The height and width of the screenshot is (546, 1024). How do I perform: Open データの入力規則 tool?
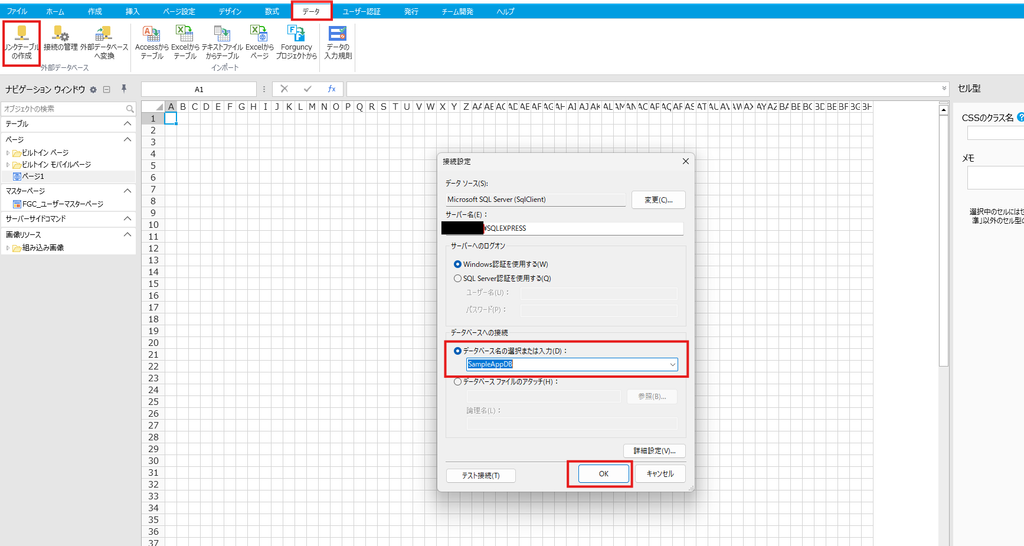pos(338,43)
